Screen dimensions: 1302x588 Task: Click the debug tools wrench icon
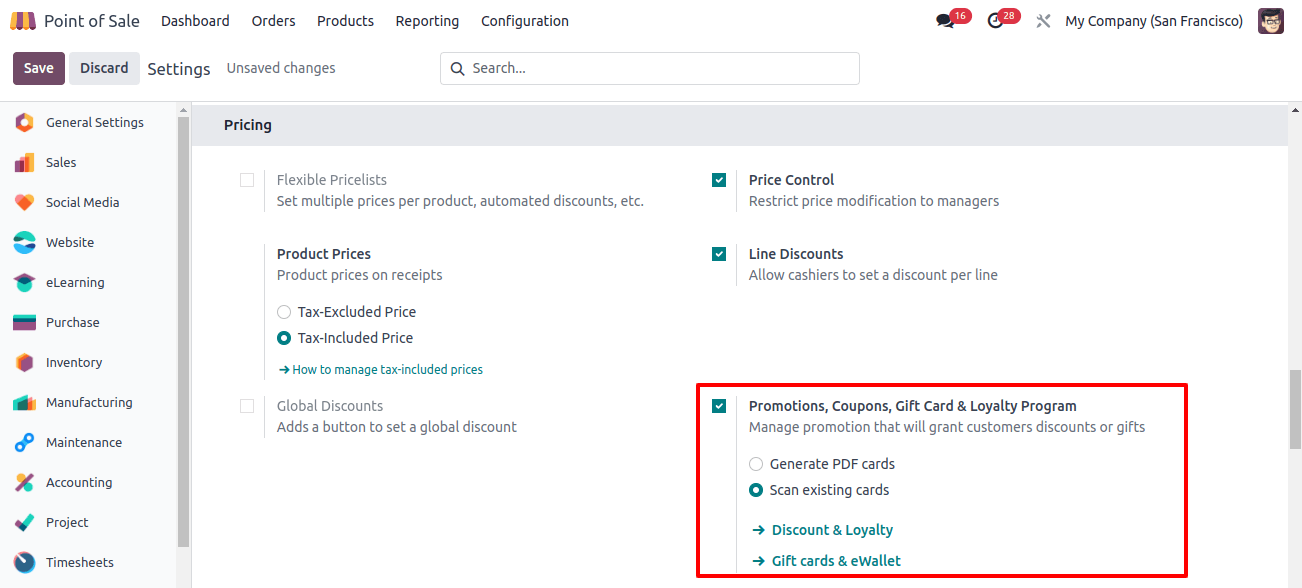coord(1043,21)
